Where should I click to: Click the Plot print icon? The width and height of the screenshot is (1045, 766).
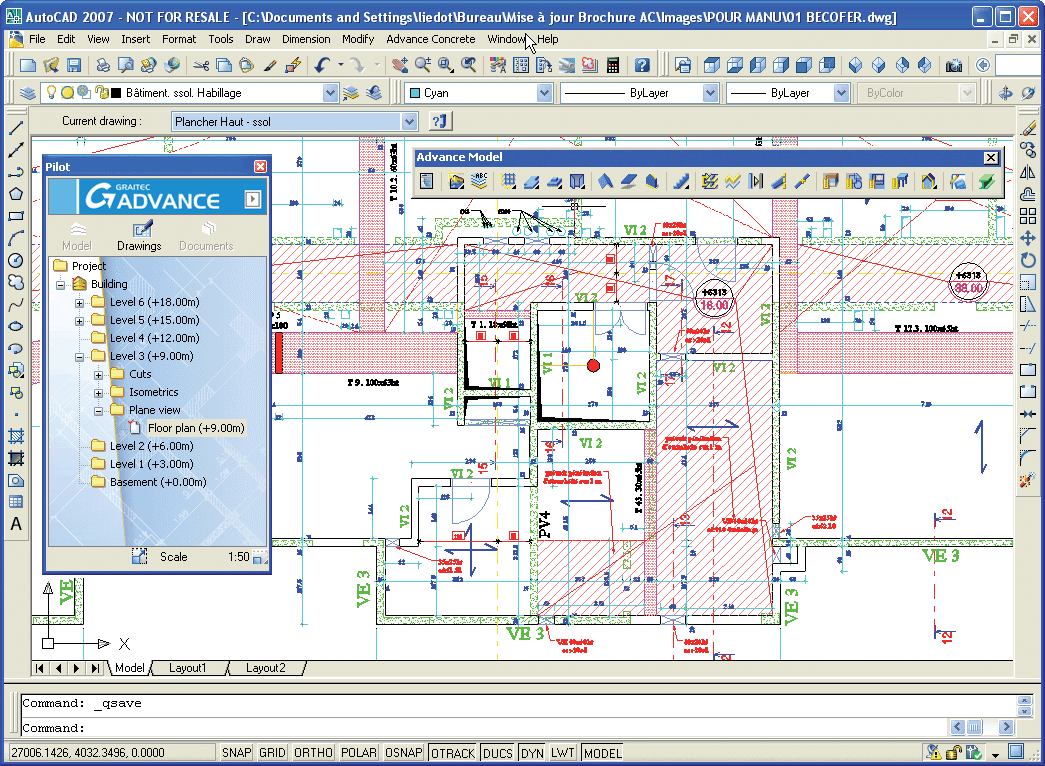pyautogui.click(x=103, y=65)
